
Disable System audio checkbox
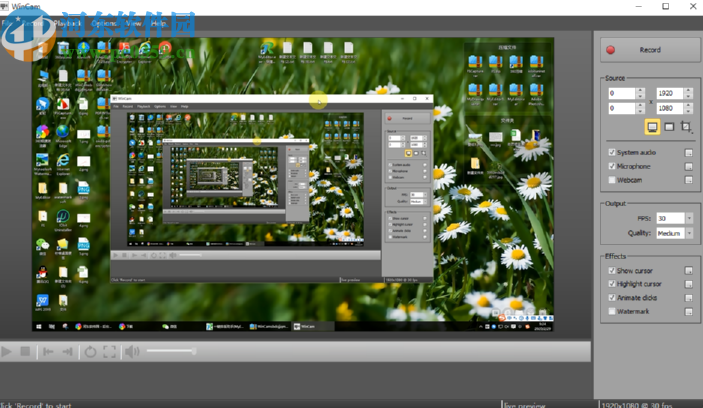coord(612,152)
